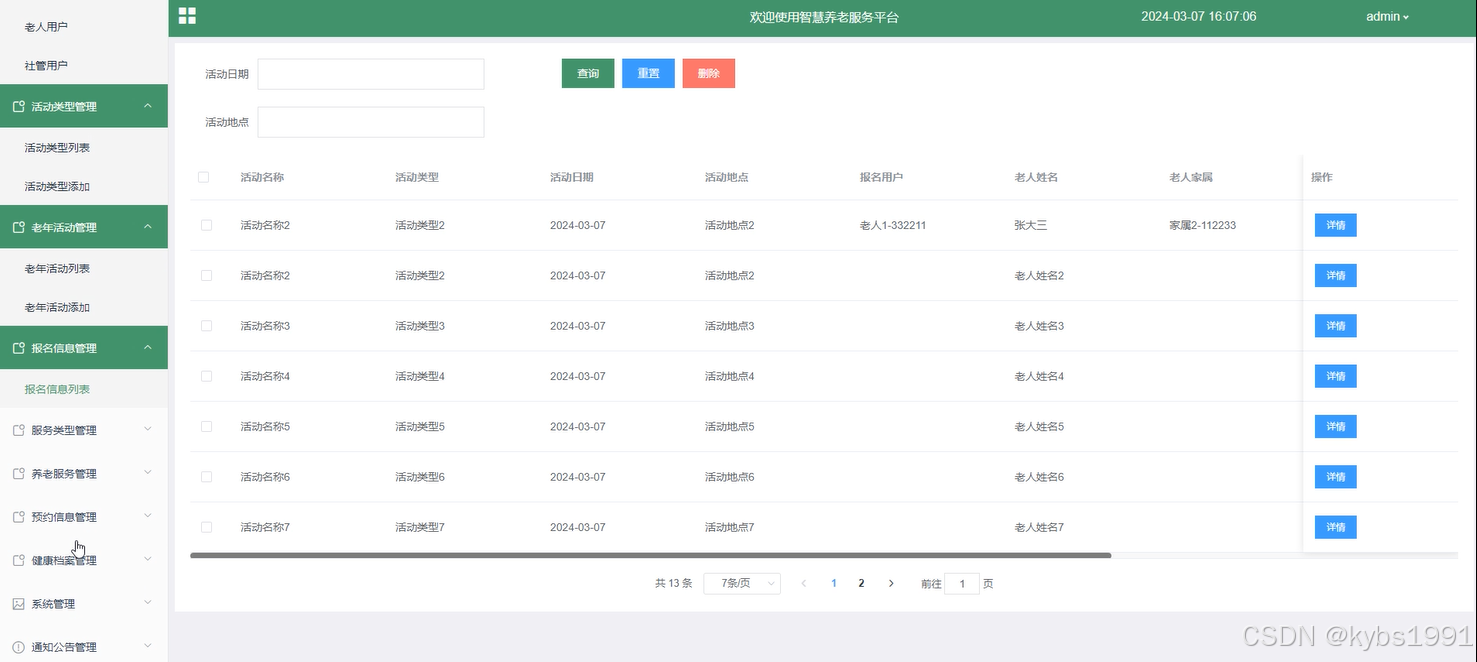The image size is (1477, 662).
Task: Click the table's horizontal scrollbar
Action: pyautogui.click(x=650, y=555)
